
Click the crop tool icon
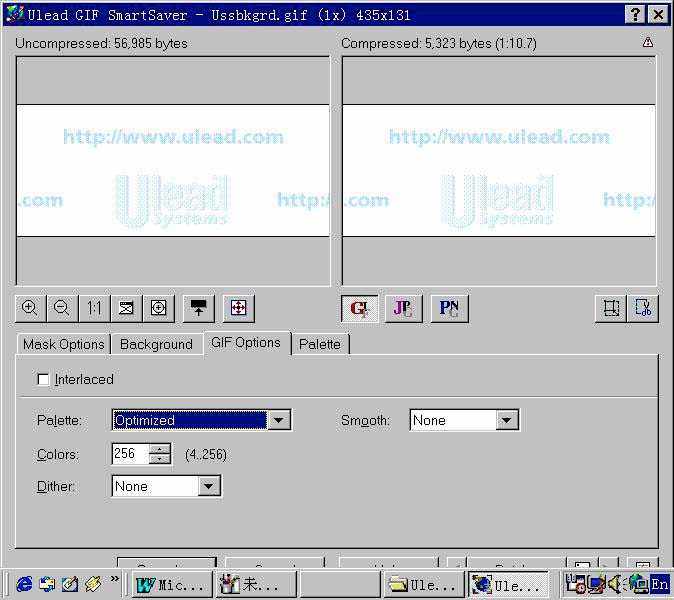click(642, 308)
